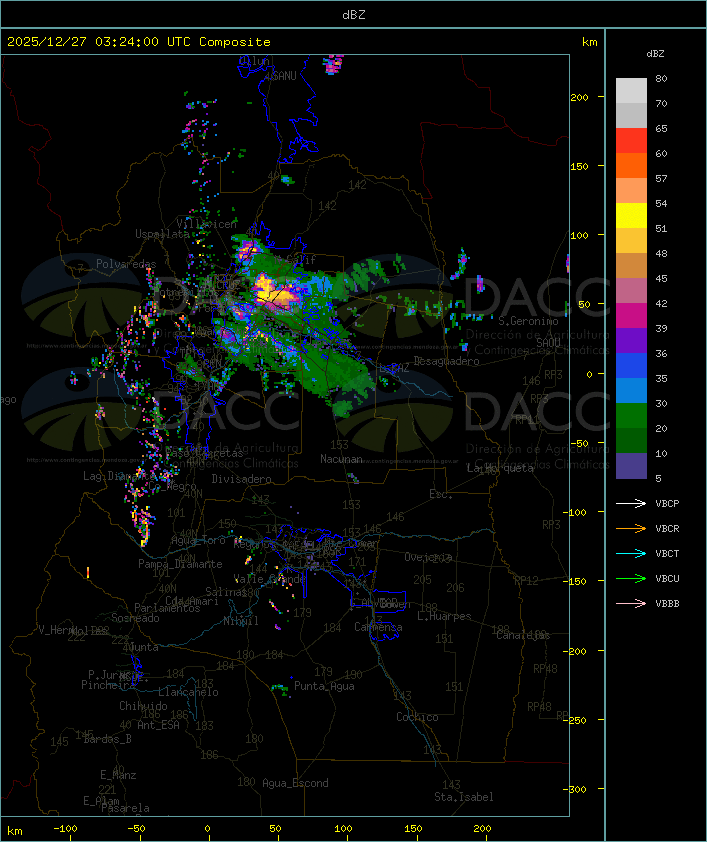Image resolution: width=707 pixels, height=842 pixels.
Task: Click the 'Agua_Escond' map label
Action: [295, 783]
